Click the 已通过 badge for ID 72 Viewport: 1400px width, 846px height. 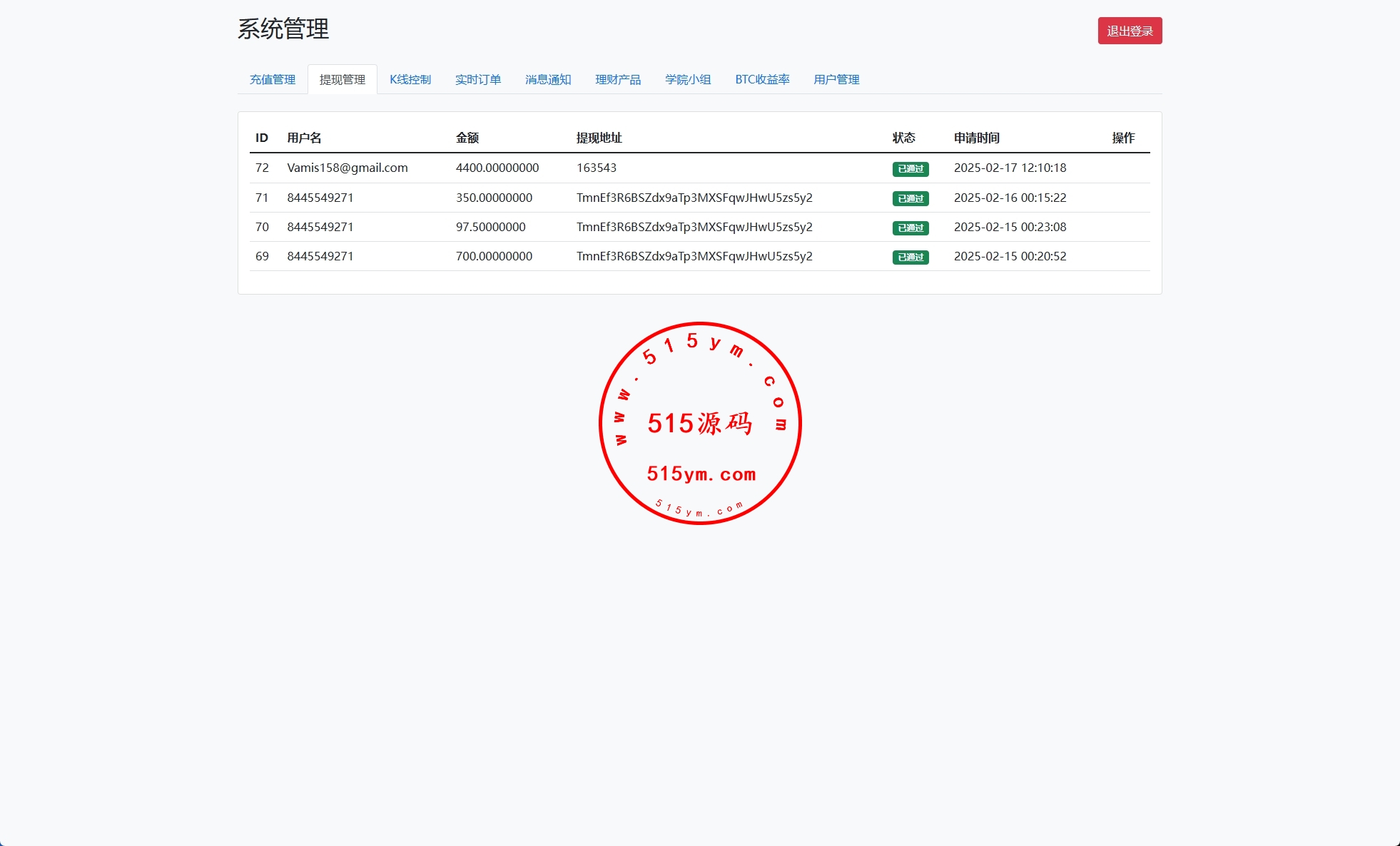click(910, 168)
